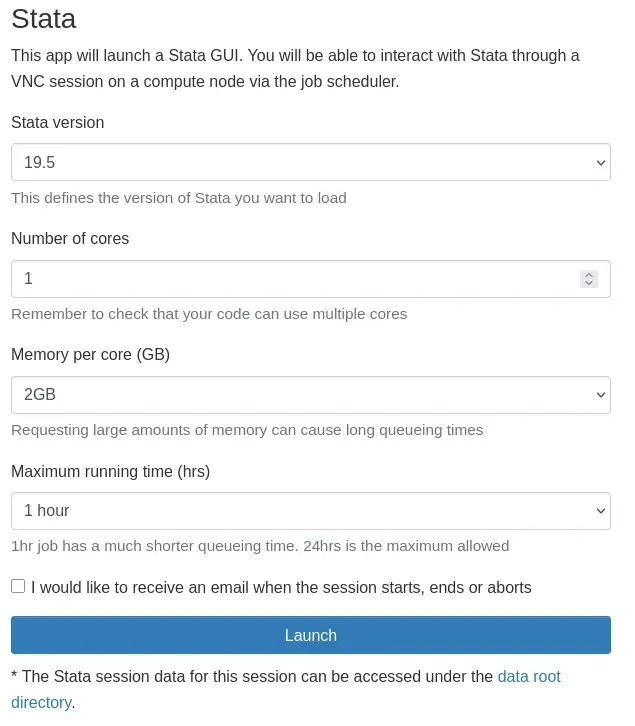Click the Stata page heading
This screenshot has width=635, height=726.
43,18
